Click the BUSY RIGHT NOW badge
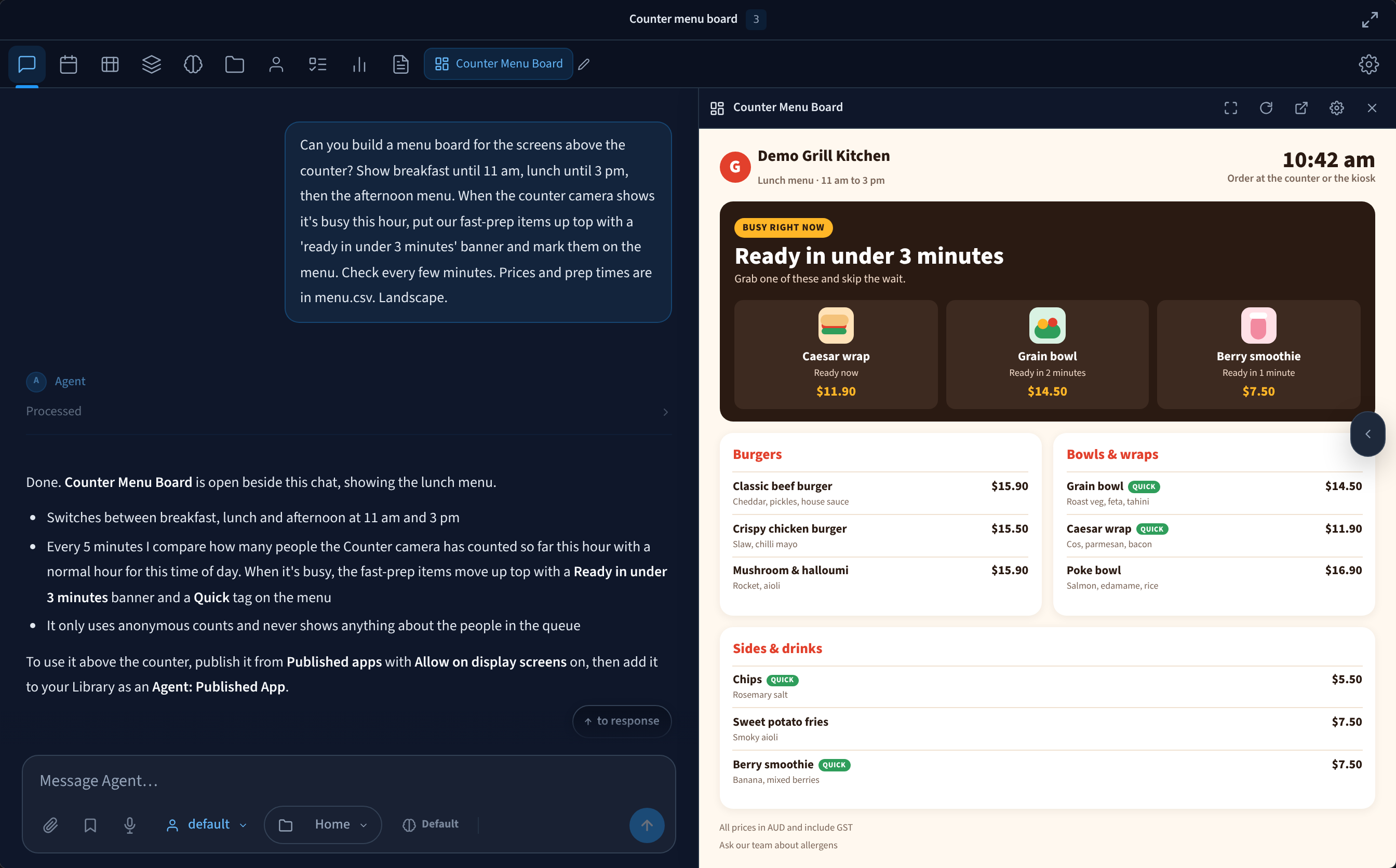Screen dimensions: 1396x868 783,227
